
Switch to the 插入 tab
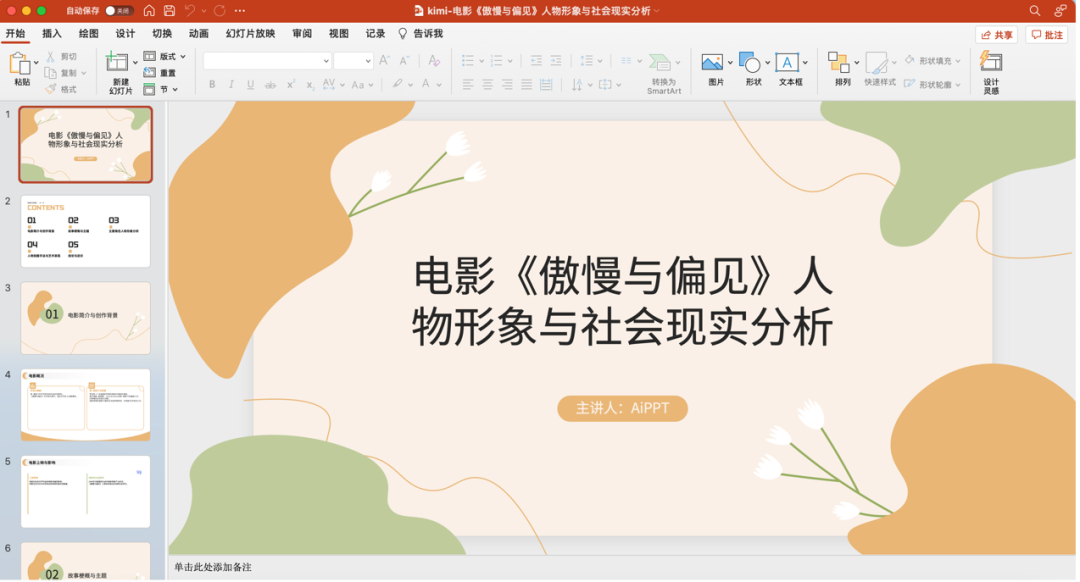52,33
